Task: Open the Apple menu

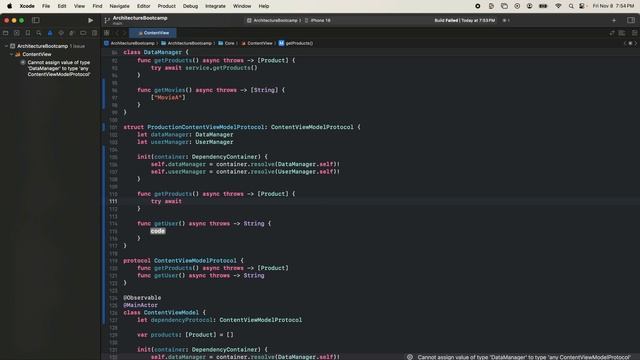Action: click(9, 6)
